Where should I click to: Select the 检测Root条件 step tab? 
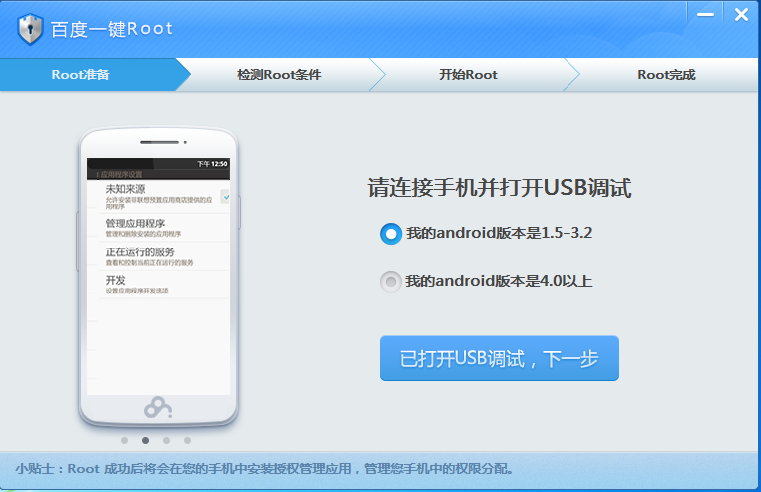click(x=279, y=75)
